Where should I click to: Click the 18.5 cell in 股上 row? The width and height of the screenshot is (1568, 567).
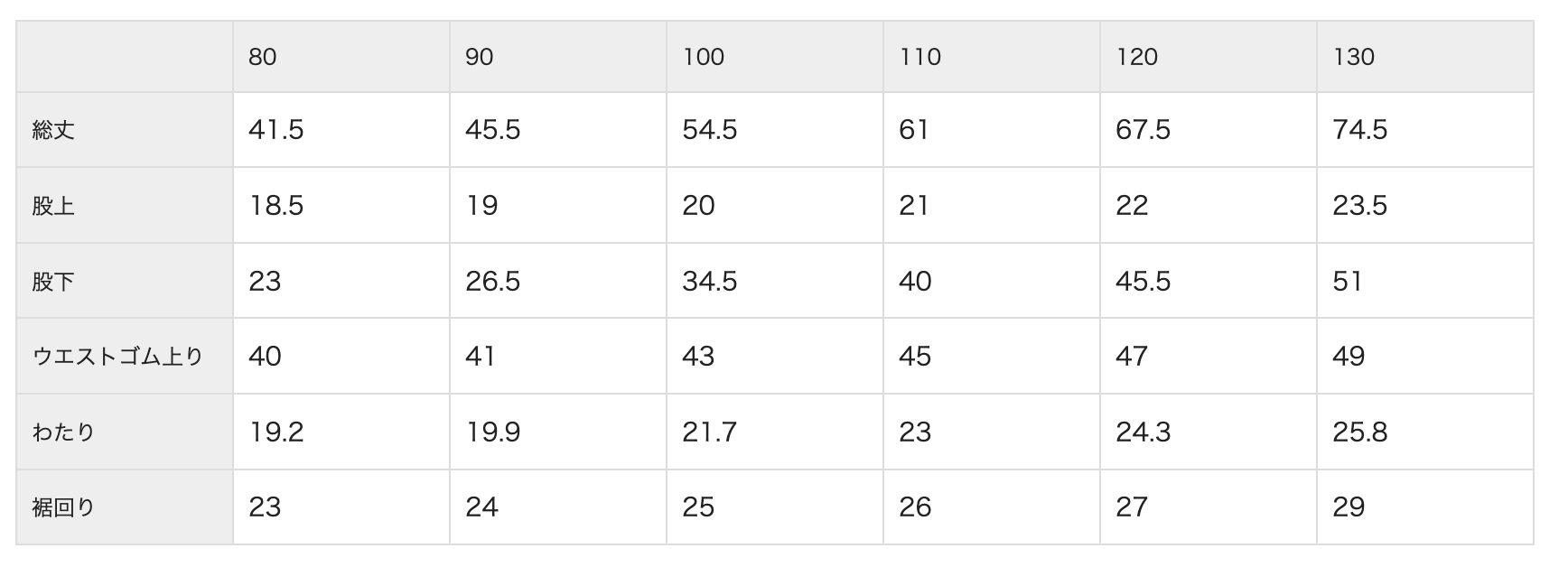pos(276,206)
